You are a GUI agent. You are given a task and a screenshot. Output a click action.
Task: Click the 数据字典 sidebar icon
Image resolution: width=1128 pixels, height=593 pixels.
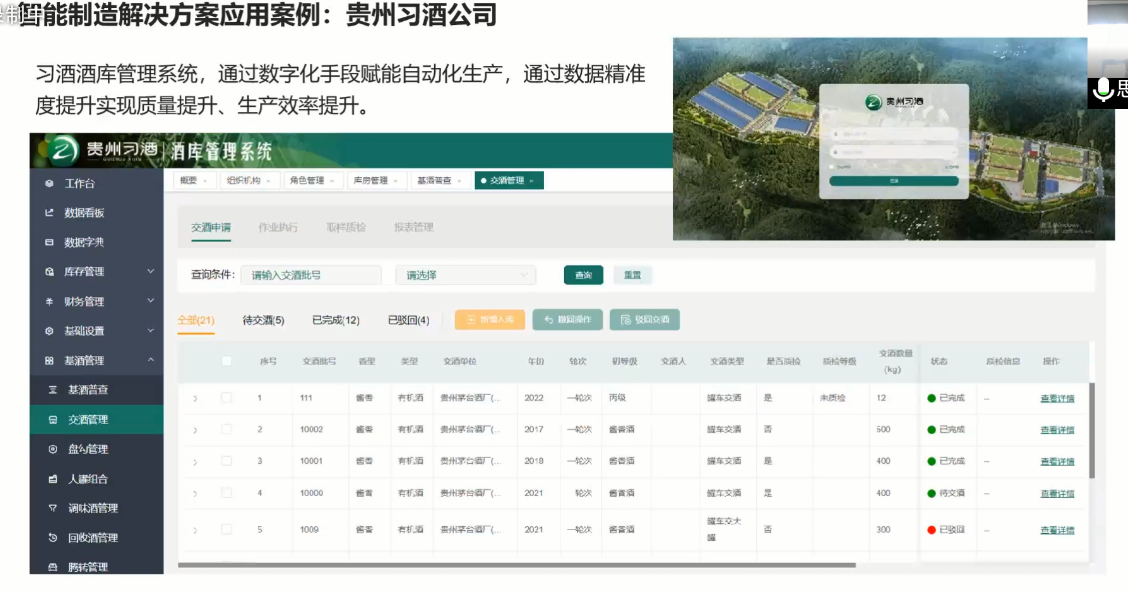click(49, 243)
